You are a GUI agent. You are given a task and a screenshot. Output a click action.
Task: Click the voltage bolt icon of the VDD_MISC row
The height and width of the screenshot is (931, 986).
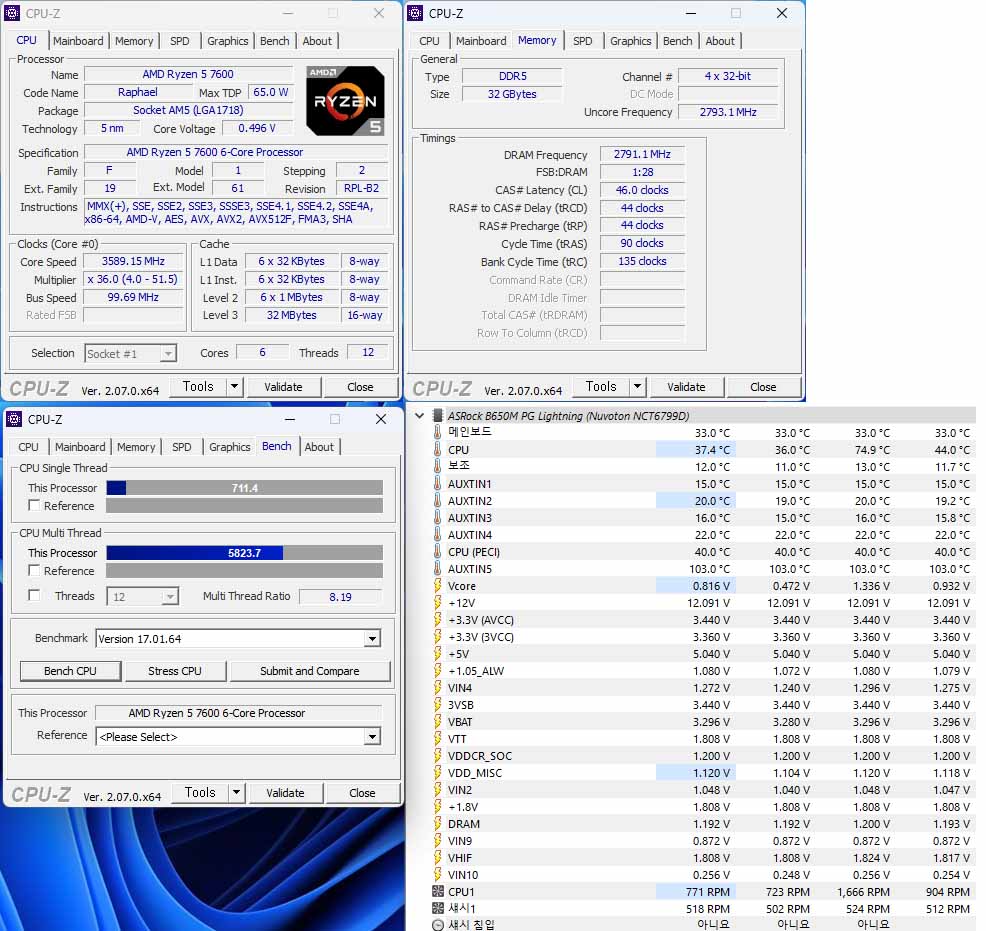pos(437,772)
